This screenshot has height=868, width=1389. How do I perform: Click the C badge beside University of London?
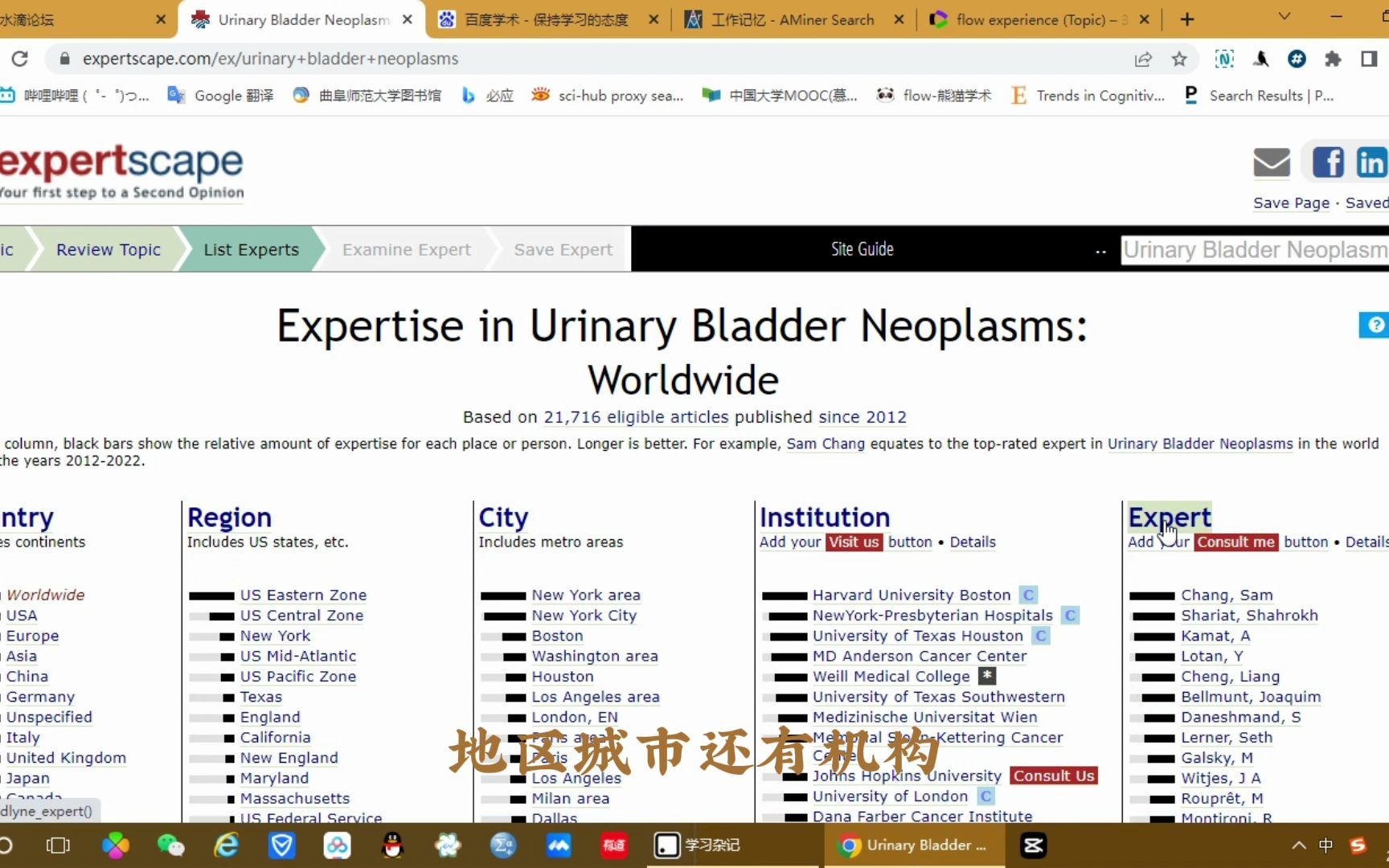click(x=985, y=796)
